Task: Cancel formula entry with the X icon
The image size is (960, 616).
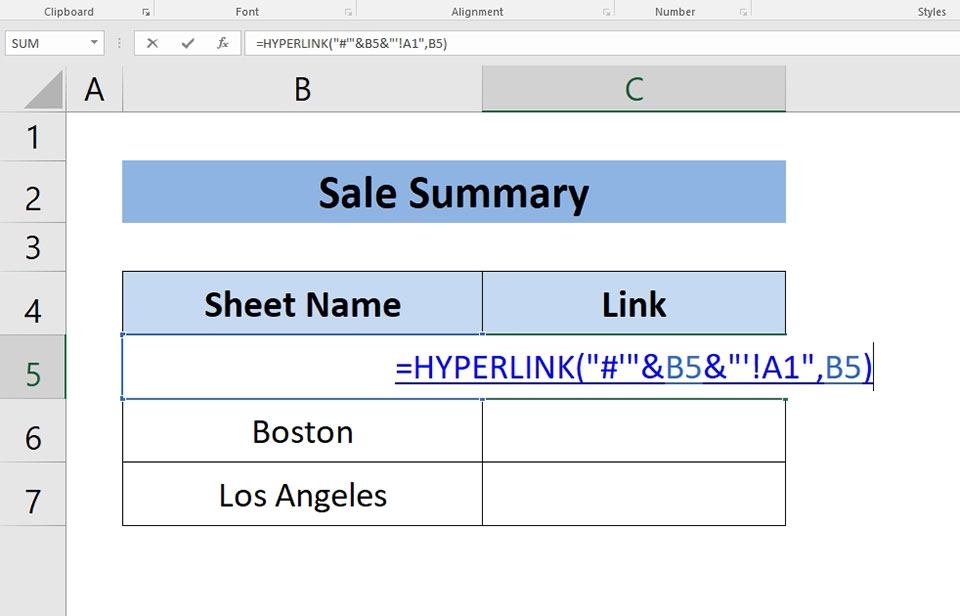Action: click(152, 43)
